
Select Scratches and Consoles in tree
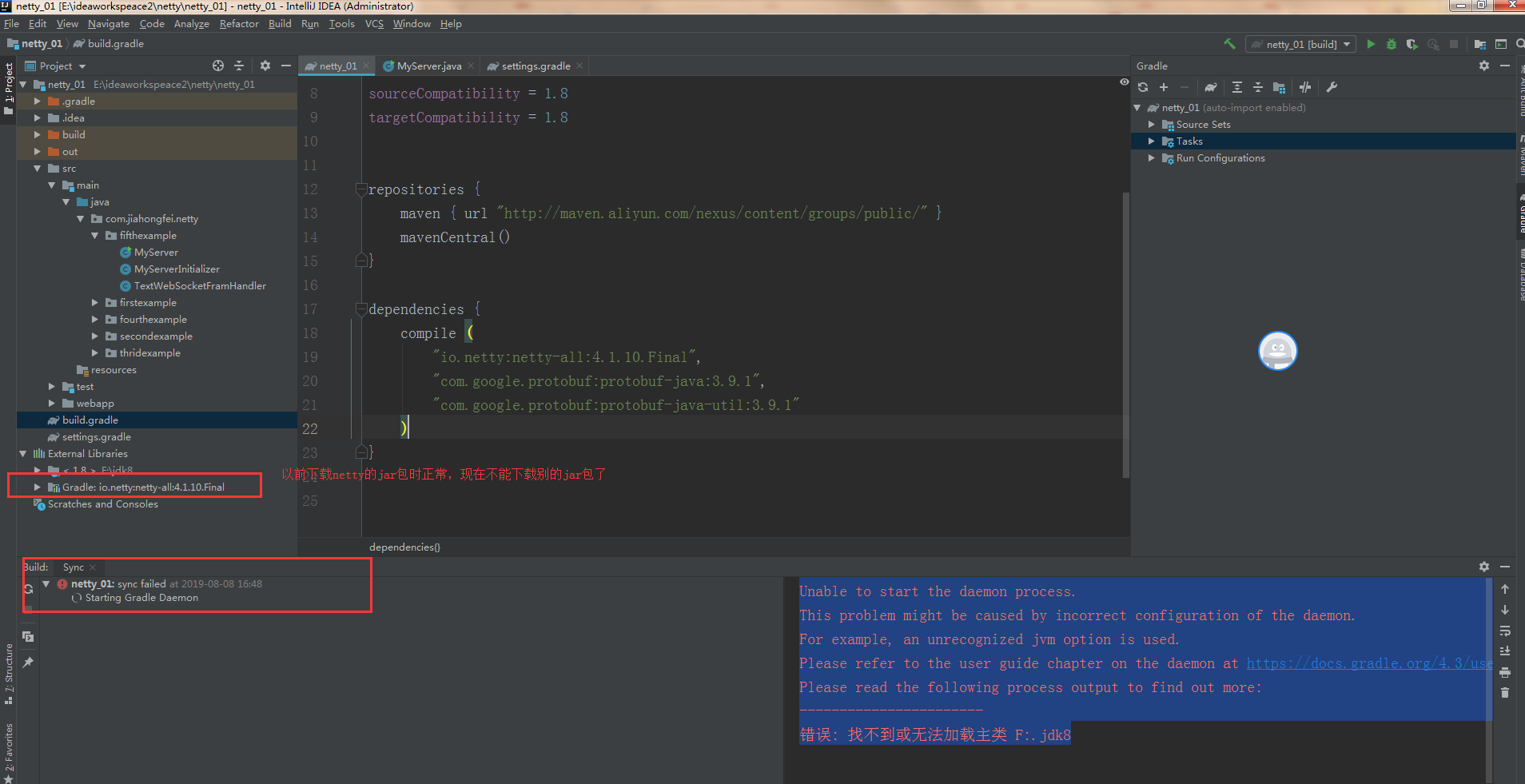click(x=102, y=504)
